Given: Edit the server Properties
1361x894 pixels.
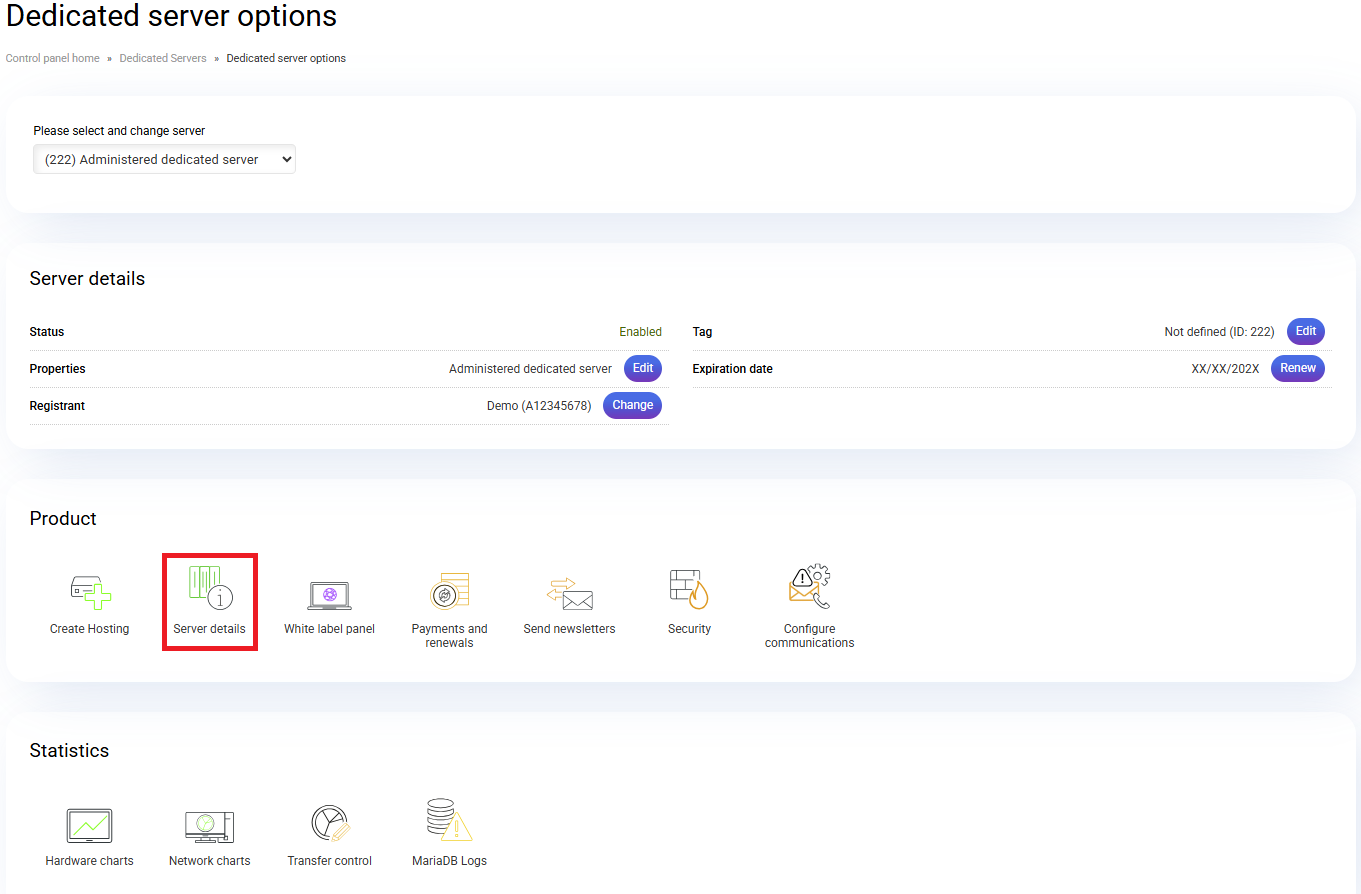Looking at the screenshot, I should 643,368.
